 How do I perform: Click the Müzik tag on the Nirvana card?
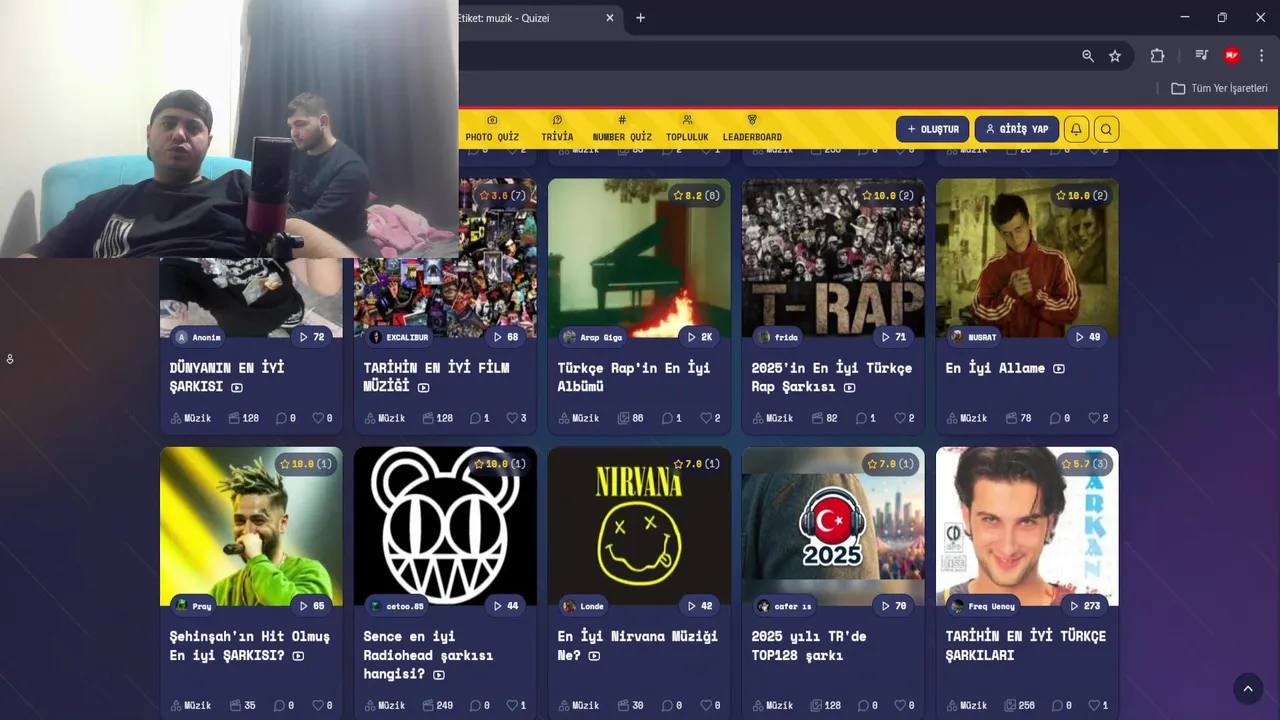(x=578, y=705)
